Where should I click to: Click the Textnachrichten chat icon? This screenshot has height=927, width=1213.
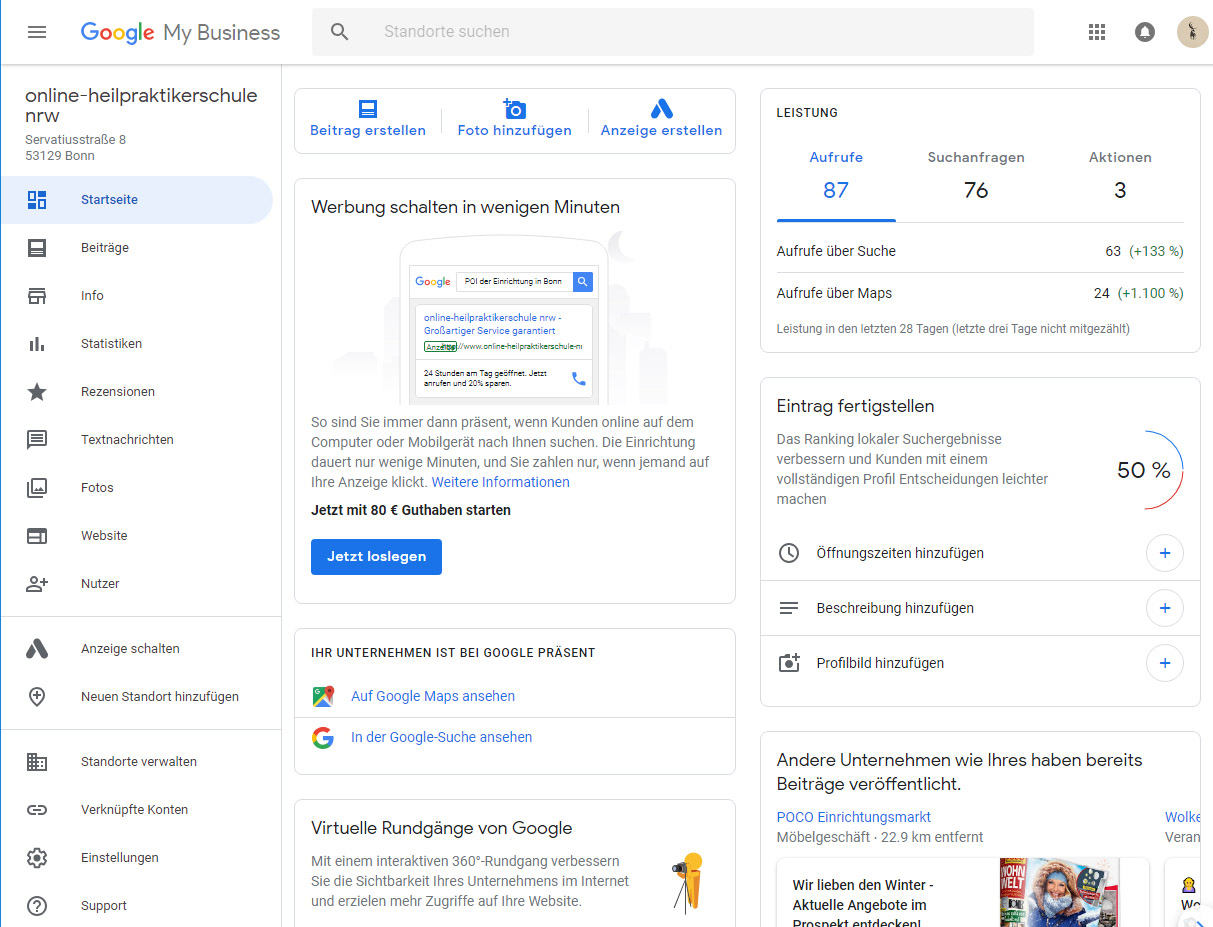37,440
